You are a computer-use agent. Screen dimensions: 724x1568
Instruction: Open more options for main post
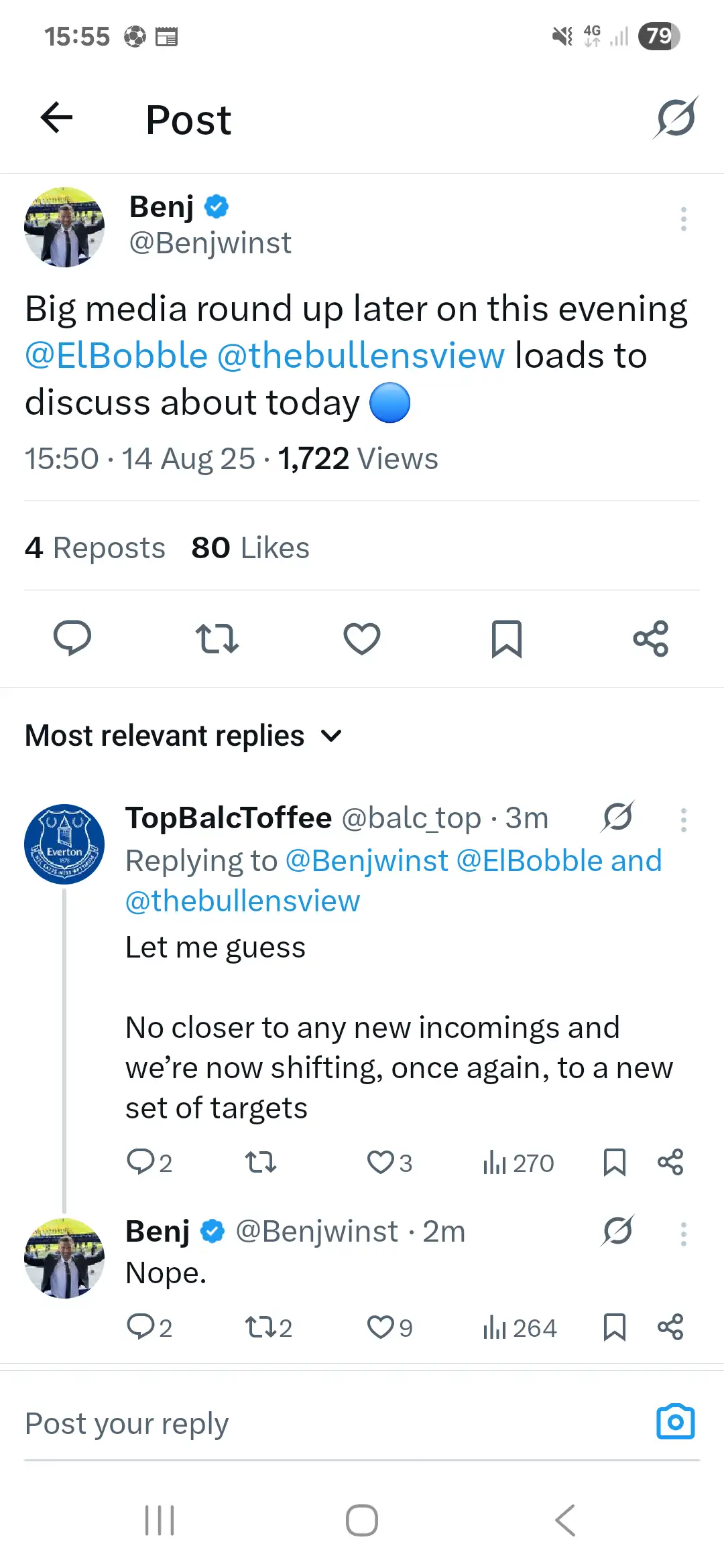683,219
